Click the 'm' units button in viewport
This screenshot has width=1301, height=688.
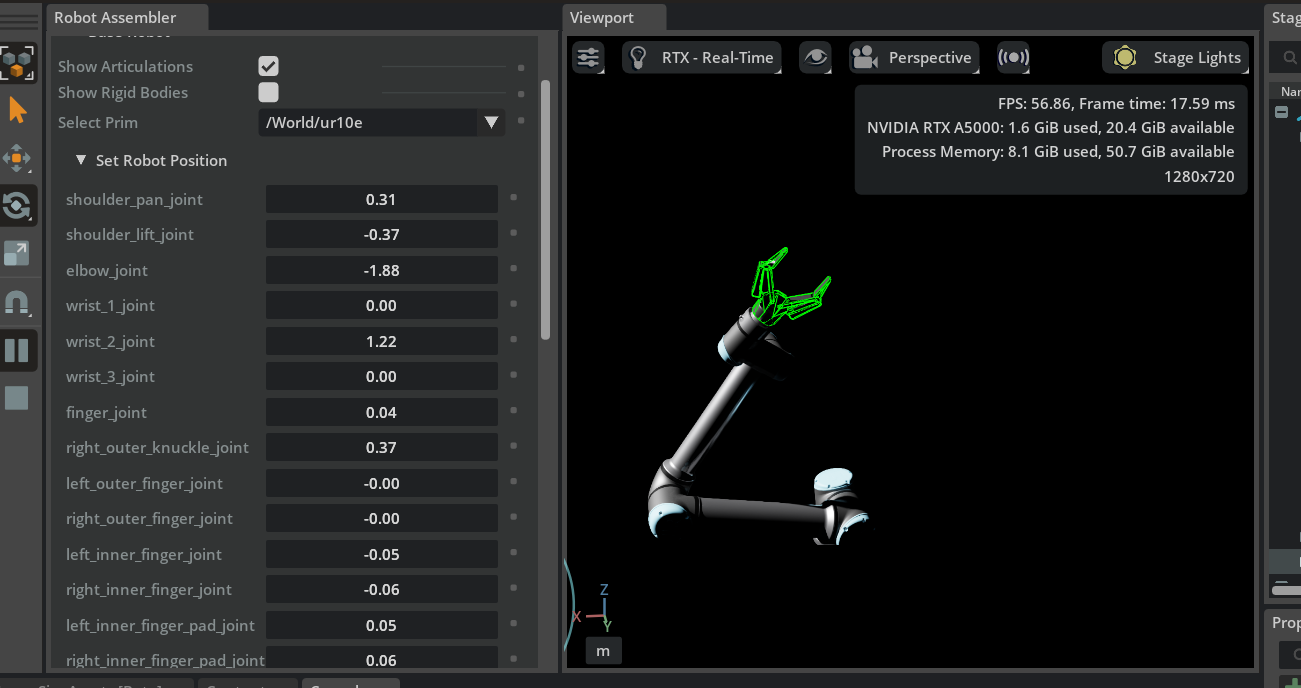pyautogui.click(x=603, y=651)
